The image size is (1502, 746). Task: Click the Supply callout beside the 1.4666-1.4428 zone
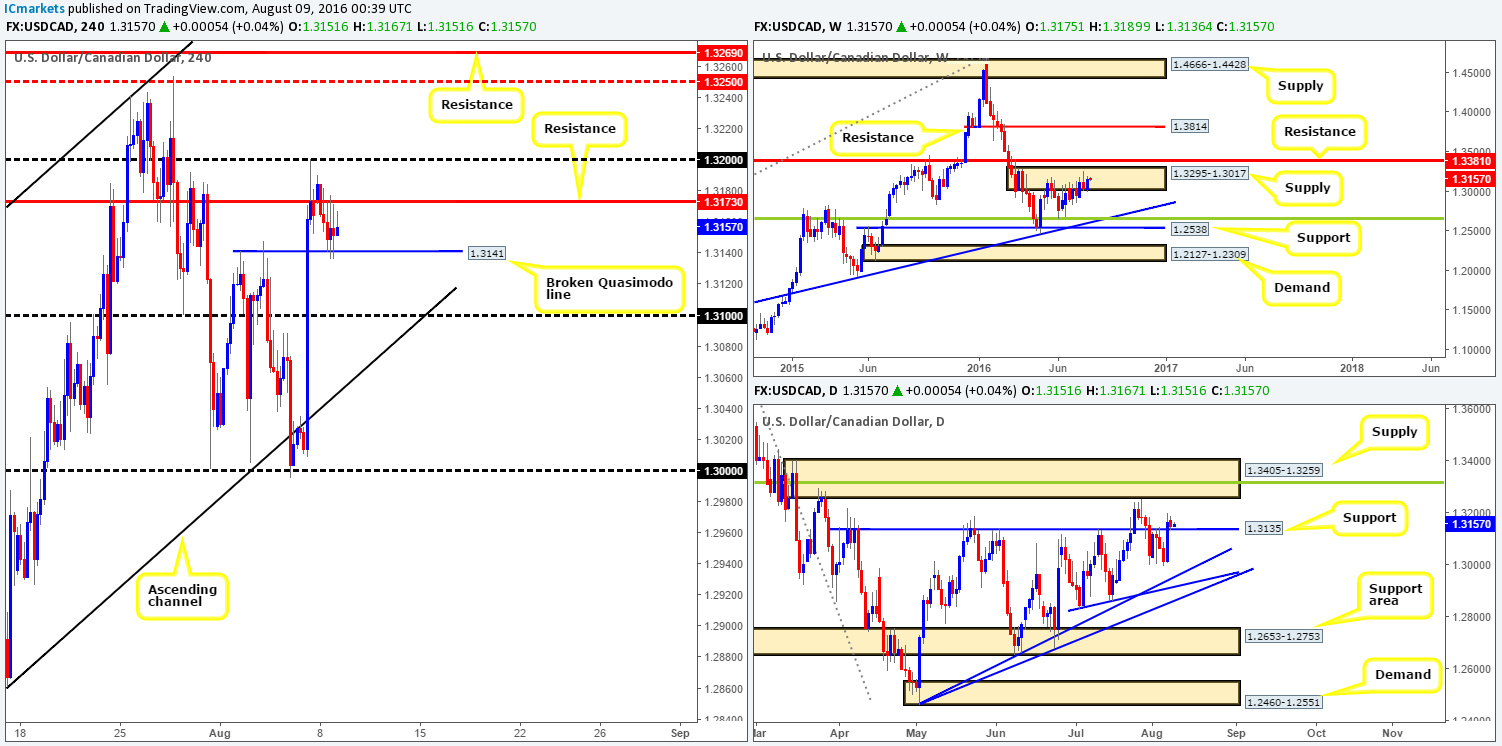point(1299,85)
